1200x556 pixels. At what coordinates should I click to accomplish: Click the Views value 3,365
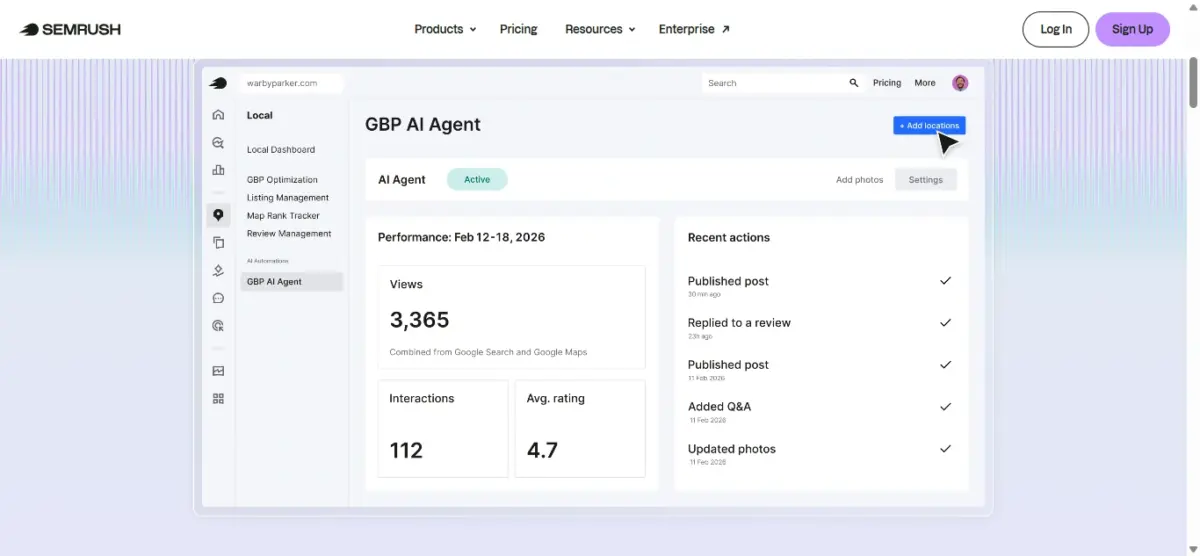[x=419, y=320]
